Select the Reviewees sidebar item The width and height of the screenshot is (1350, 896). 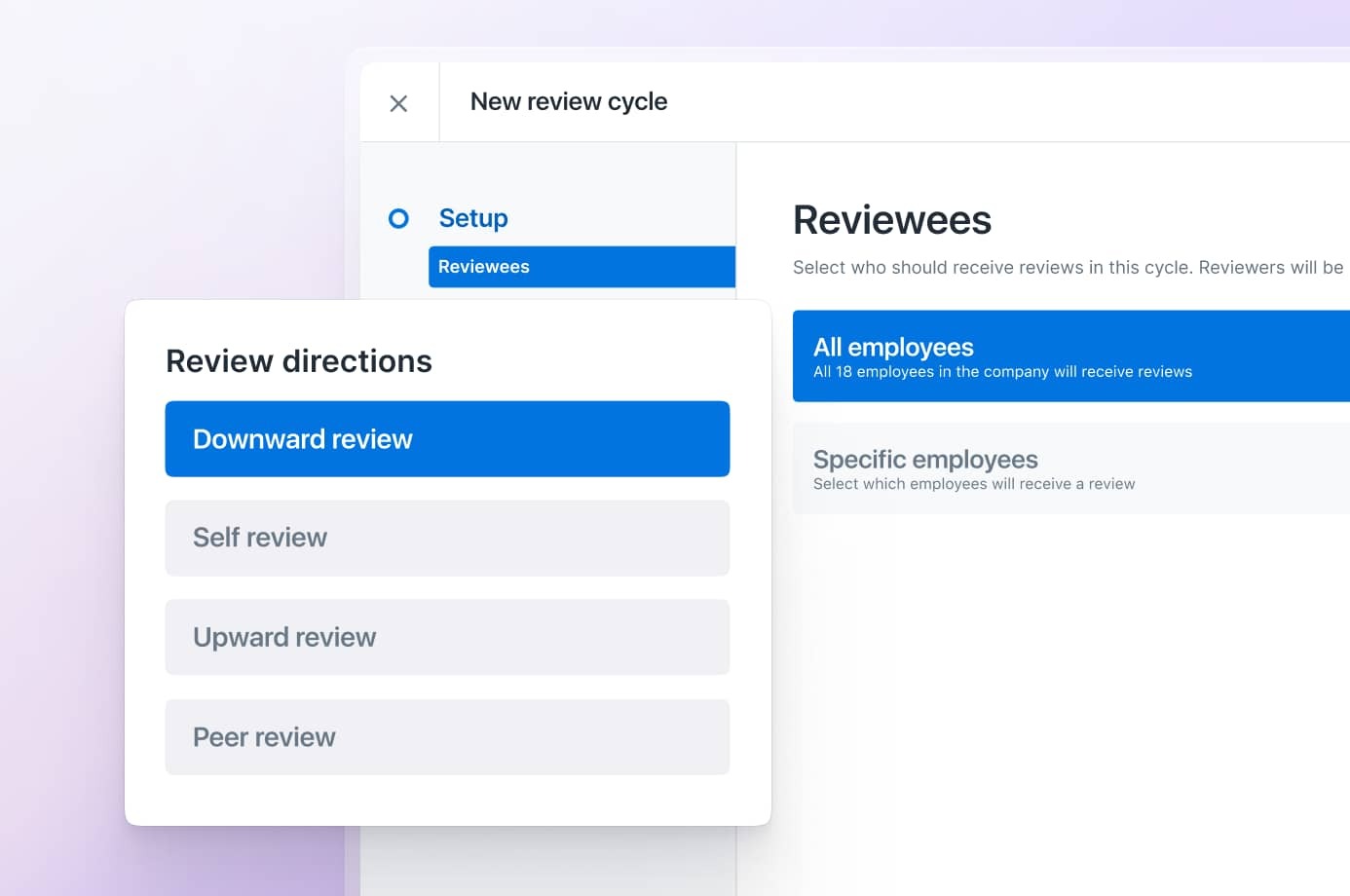581,267
